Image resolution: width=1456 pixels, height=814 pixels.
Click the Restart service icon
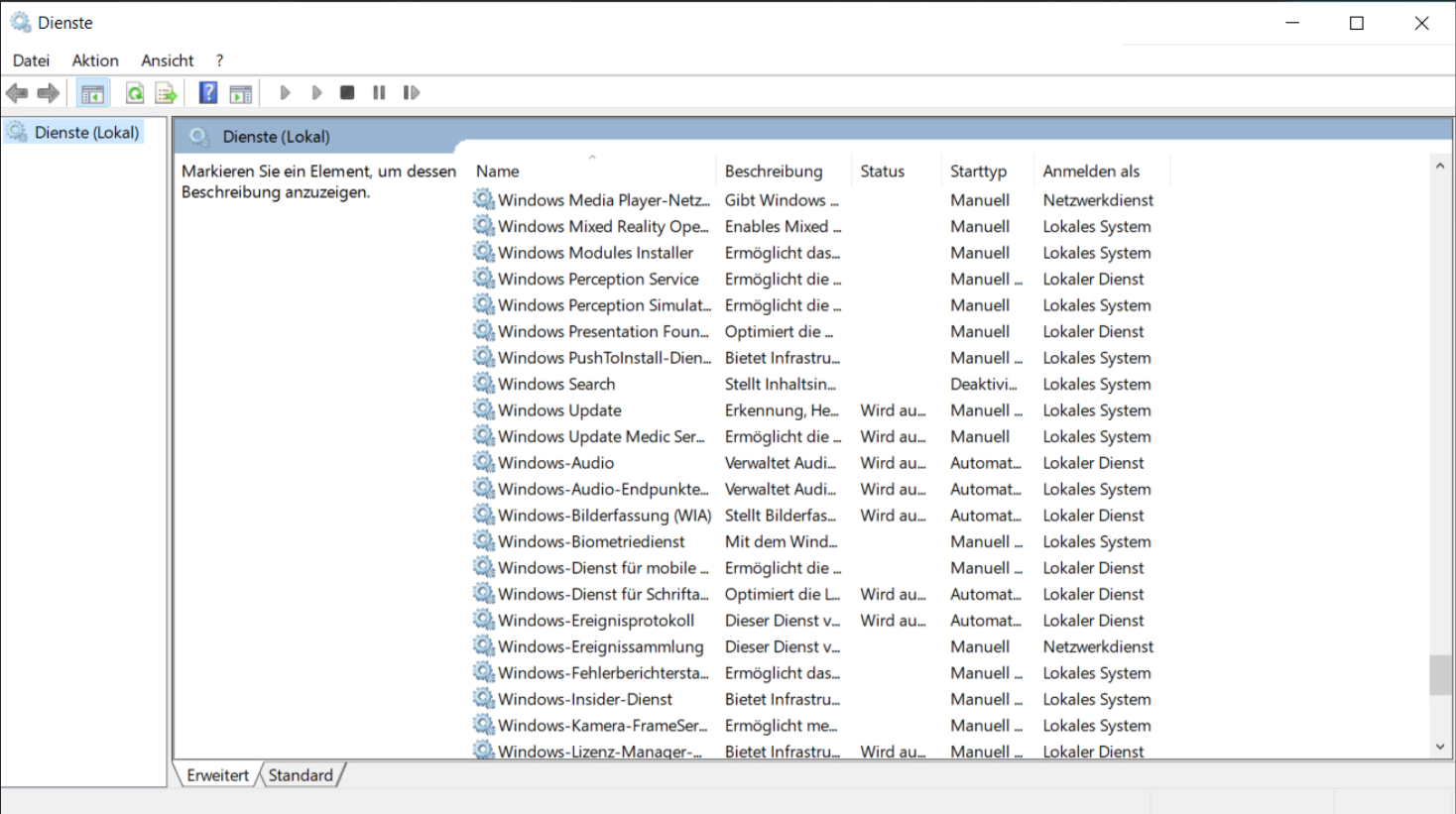pyautogui.click(x=411, y=93)
